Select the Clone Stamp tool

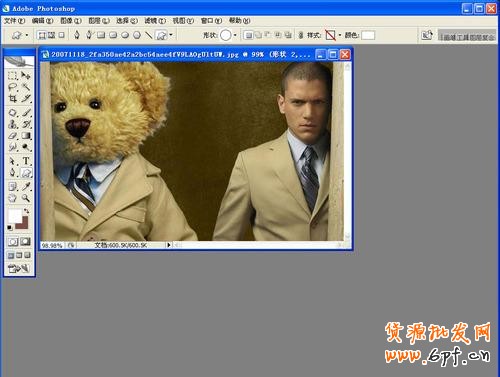click(x=13, y=124)
